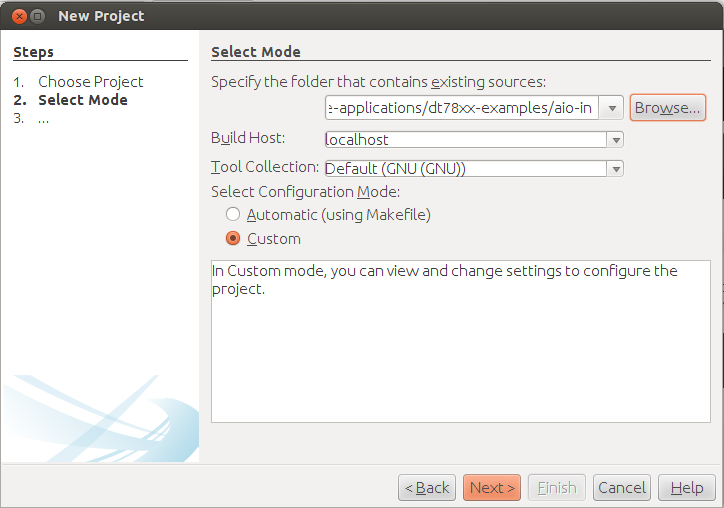Expand the Tool Collection dropdown arrow

pos(615,169)
